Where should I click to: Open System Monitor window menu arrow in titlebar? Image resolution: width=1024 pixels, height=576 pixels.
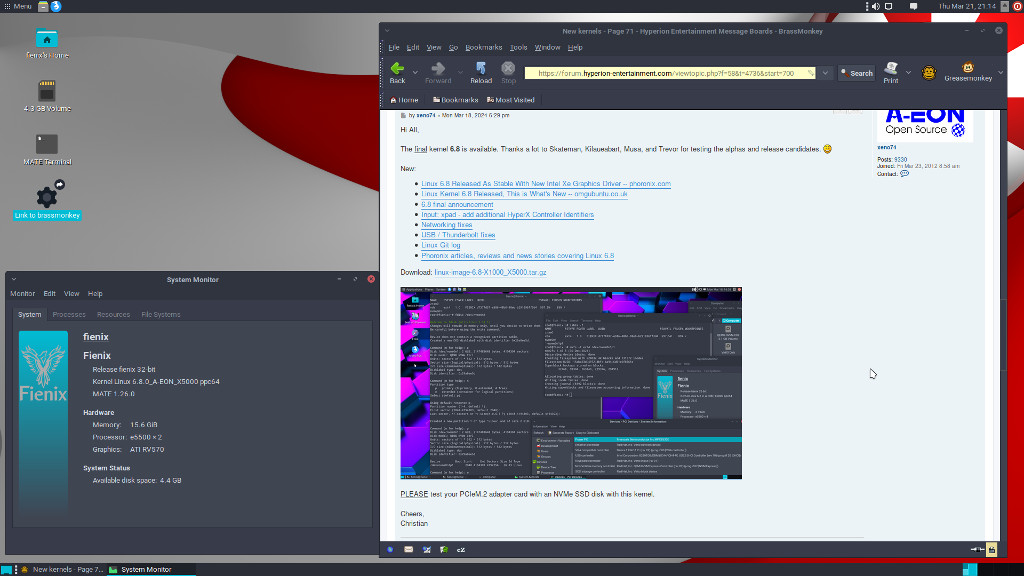point(14,280)
